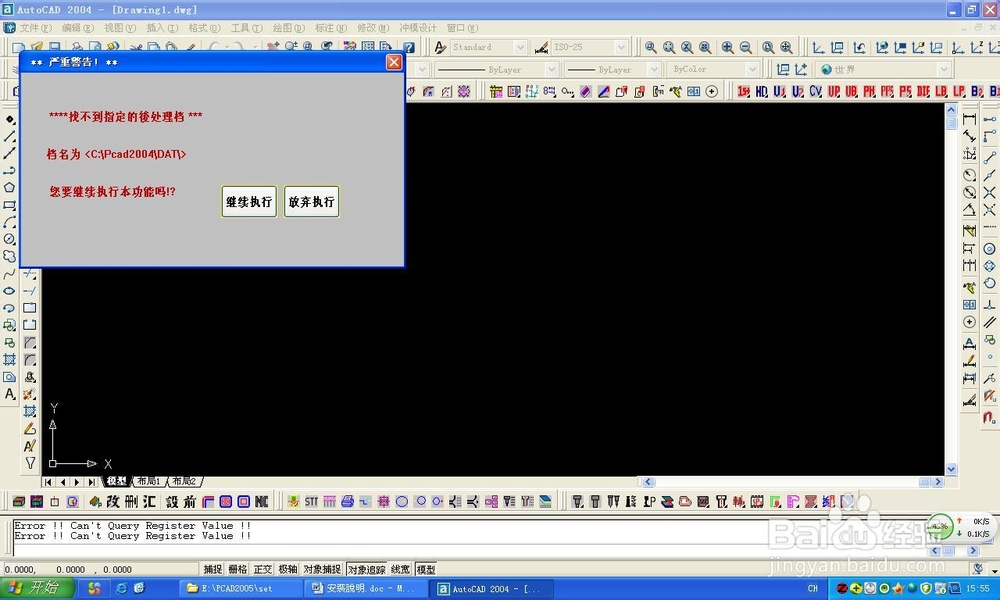Click the red LB PCAD toolbar icon
The width and height of the screenshot is (1000, 600).
pos(941,92)
